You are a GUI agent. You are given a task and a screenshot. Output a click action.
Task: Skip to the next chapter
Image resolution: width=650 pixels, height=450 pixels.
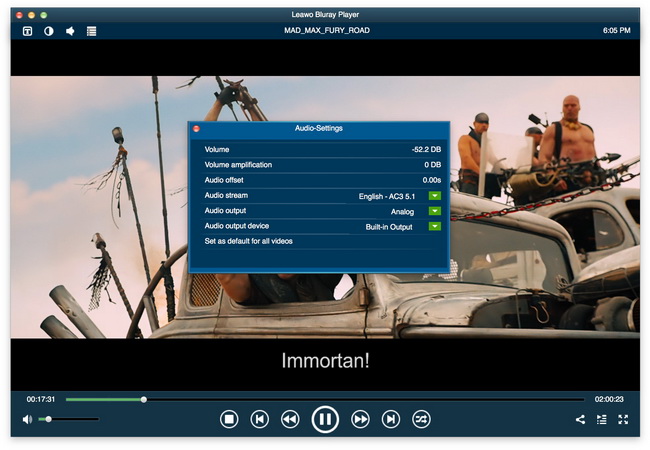391,419
